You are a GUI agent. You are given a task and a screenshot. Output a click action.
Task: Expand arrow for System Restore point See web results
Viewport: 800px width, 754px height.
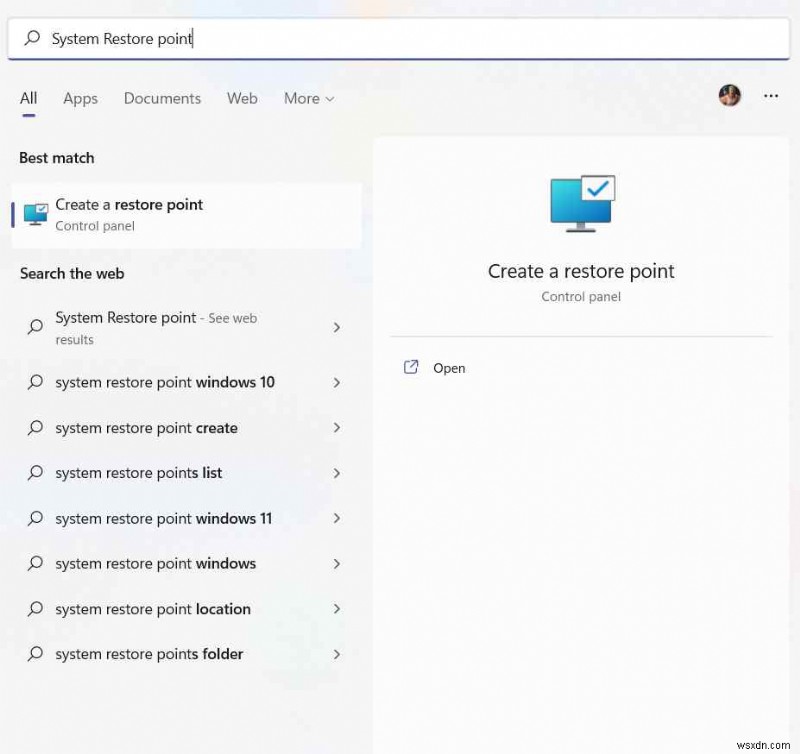point(337,328)
